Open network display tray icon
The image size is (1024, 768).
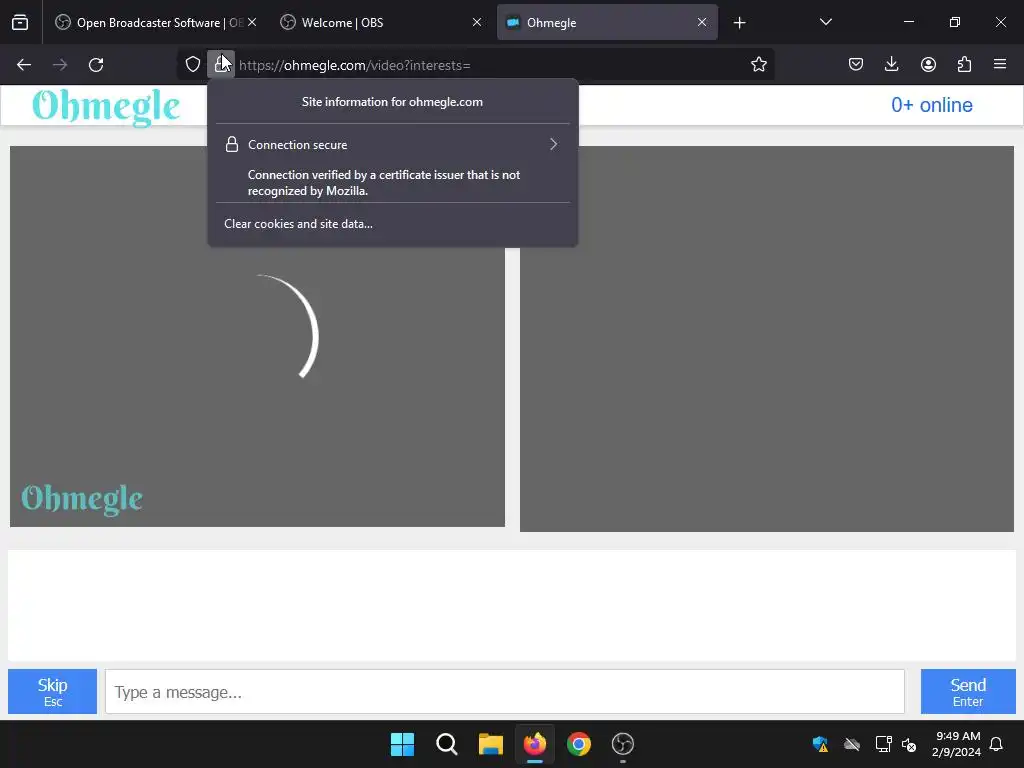[883, 744]
